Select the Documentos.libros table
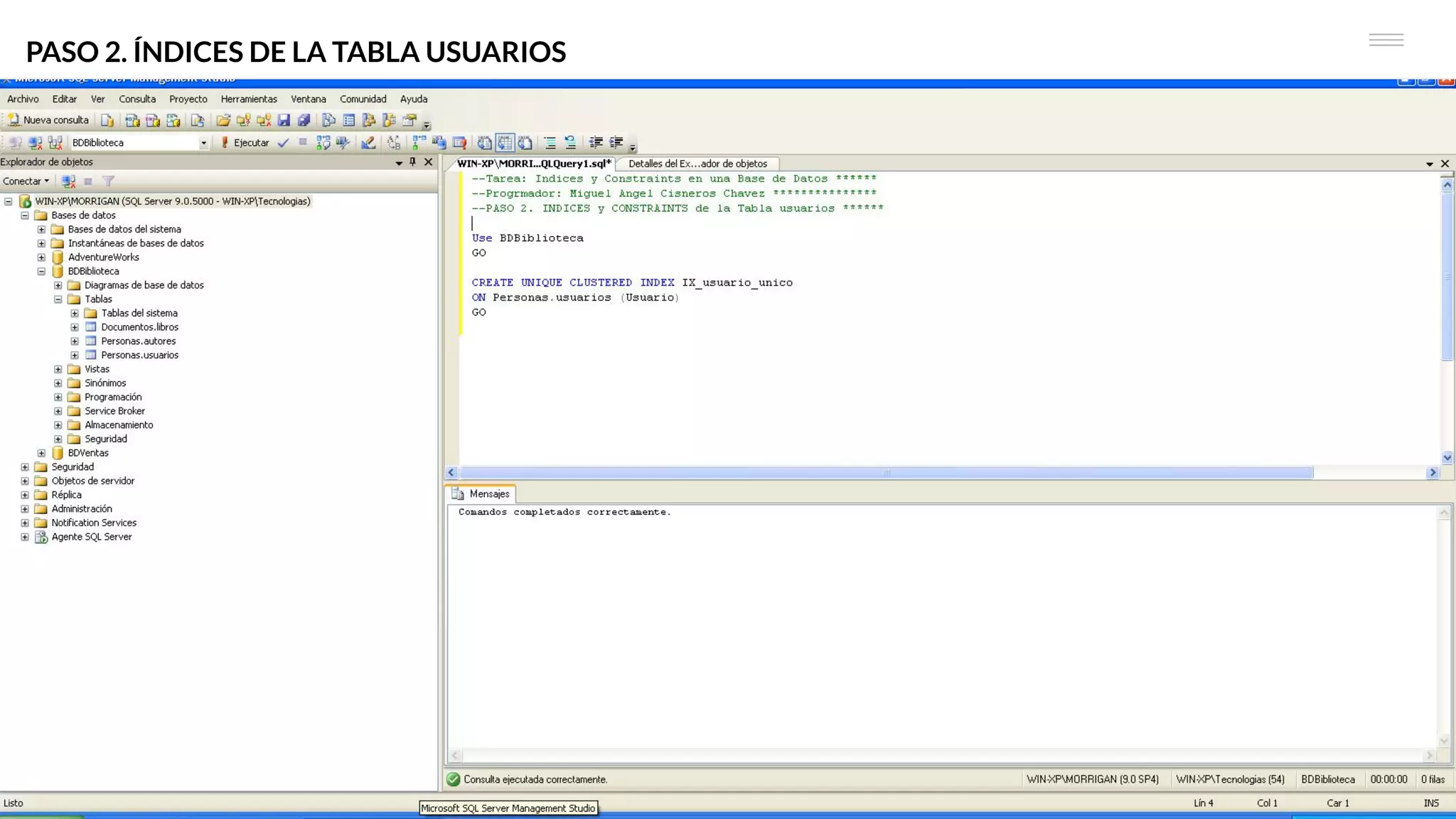 tap(139, 327)
